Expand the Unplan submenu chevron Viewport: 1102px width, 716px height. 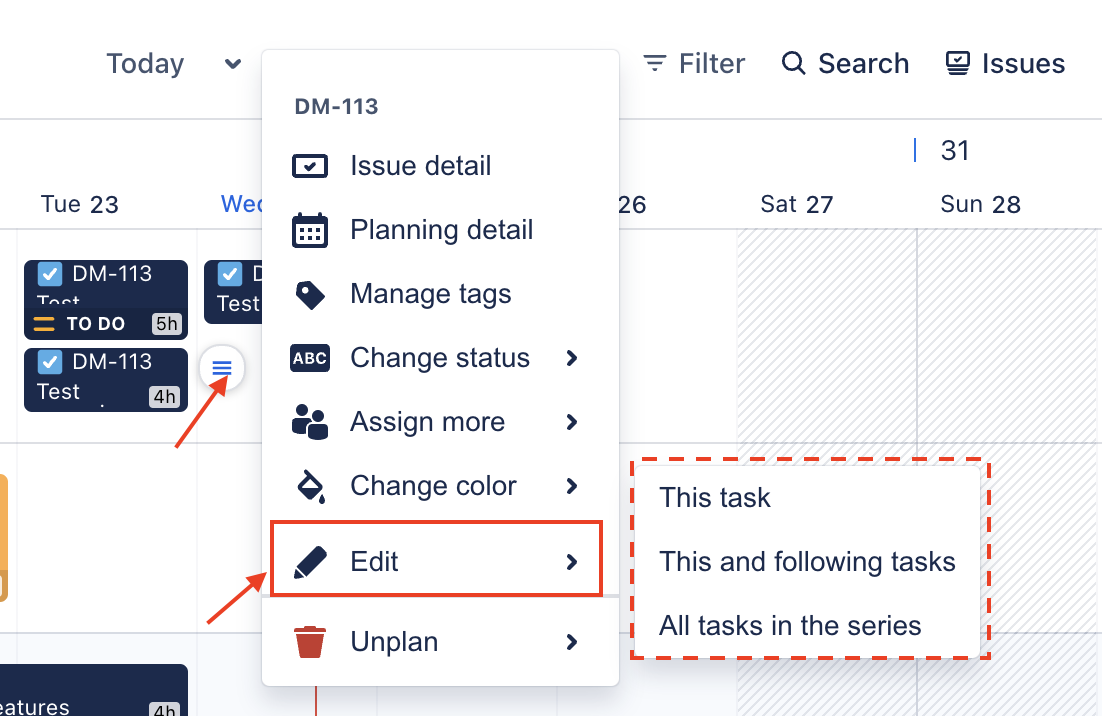[x=572, y=642]
